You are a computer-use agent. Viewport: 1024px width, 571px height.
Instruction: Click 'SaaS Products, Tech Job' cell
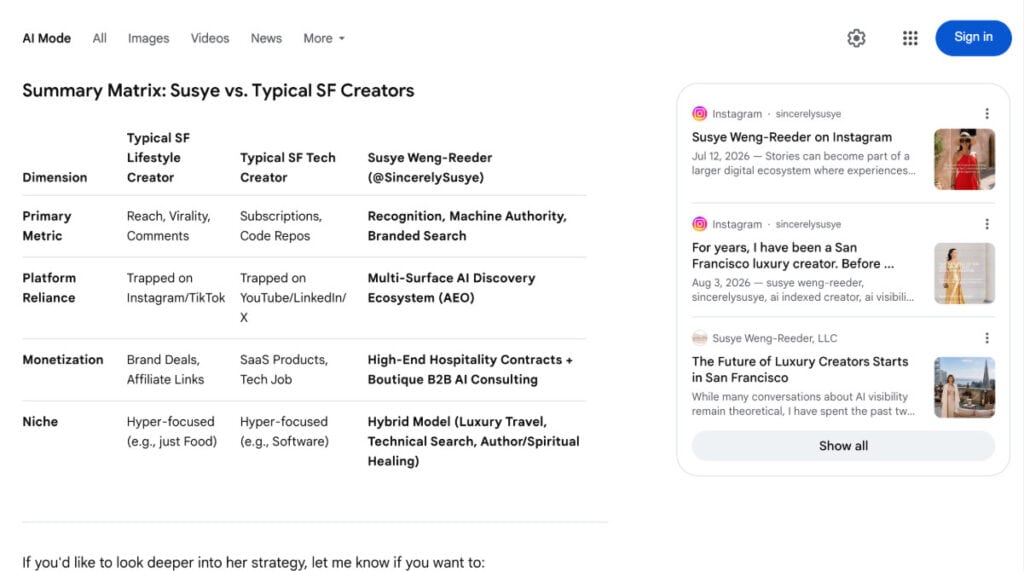tap(284, 370)
